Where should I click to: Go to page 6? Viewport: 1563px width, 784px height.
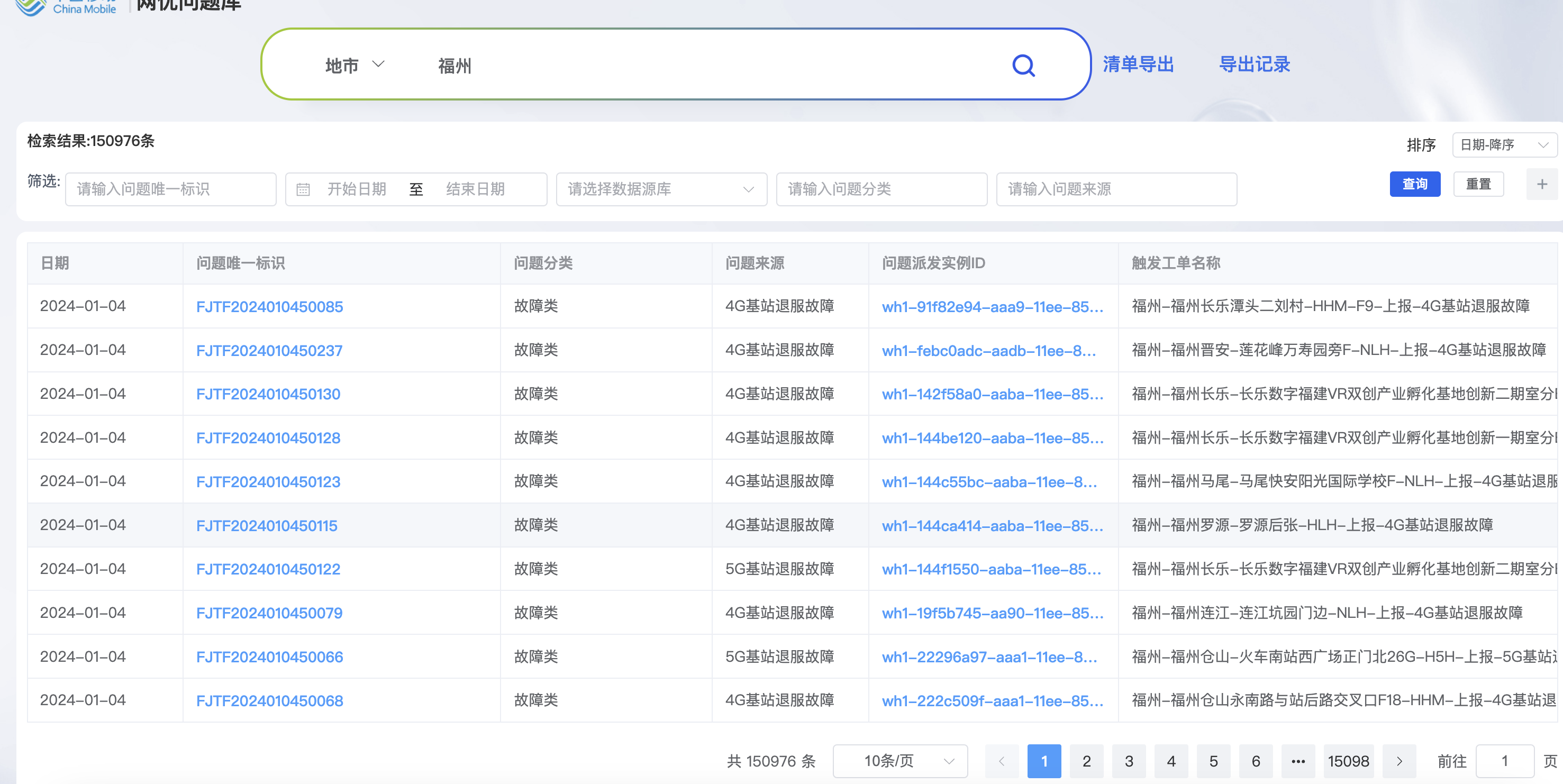point(1256,761)
